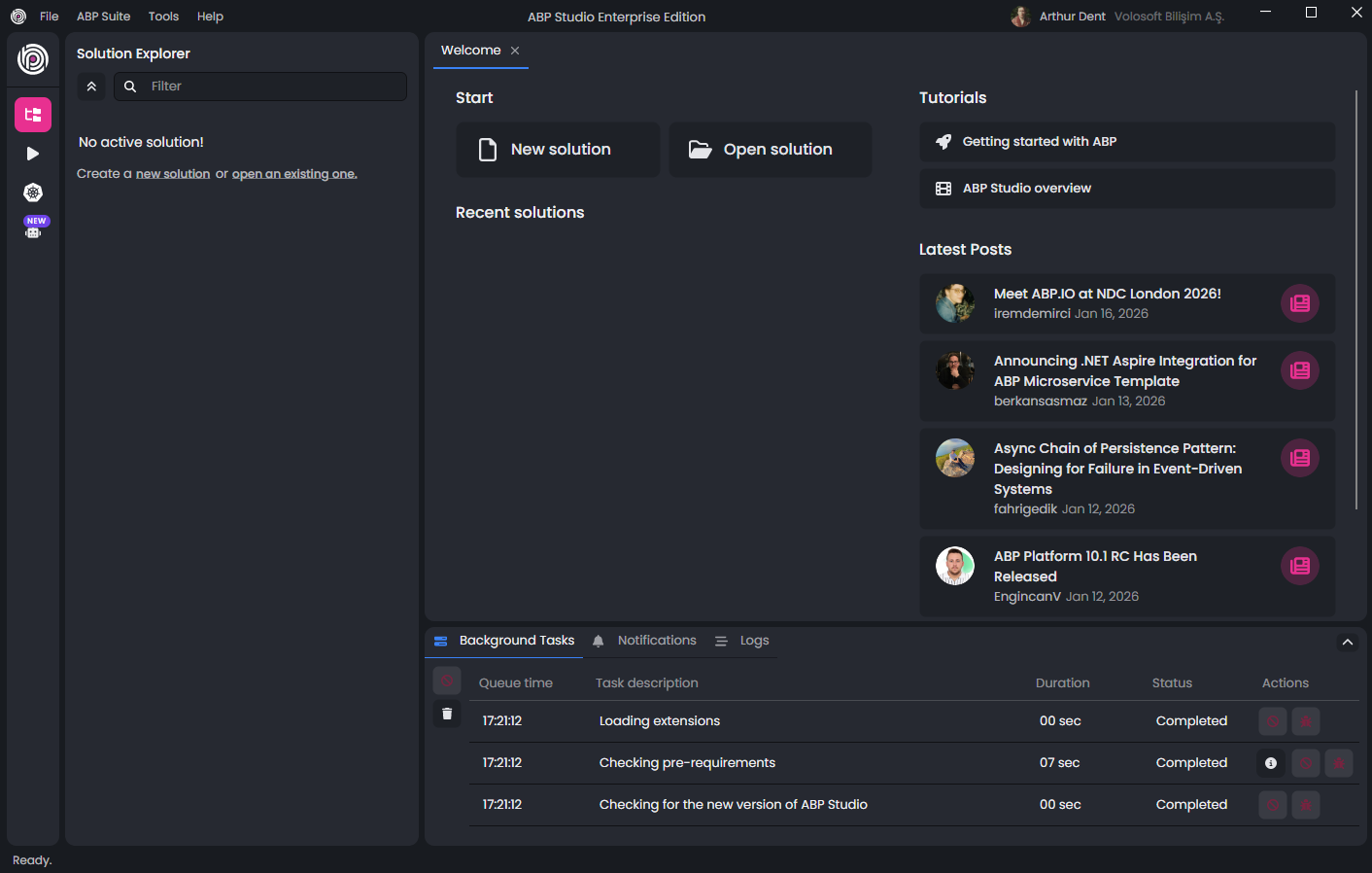Click the search magnifier icon in Filter box
1372x873 pixels.
(130, 87)
